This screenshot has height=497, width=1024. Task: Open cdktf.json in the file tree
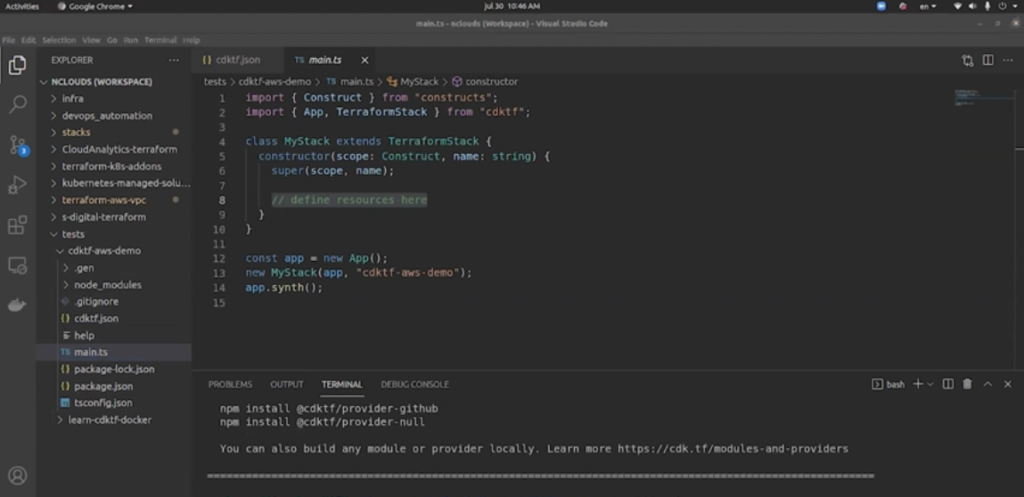pyautogui.click(x=114, y=319)
